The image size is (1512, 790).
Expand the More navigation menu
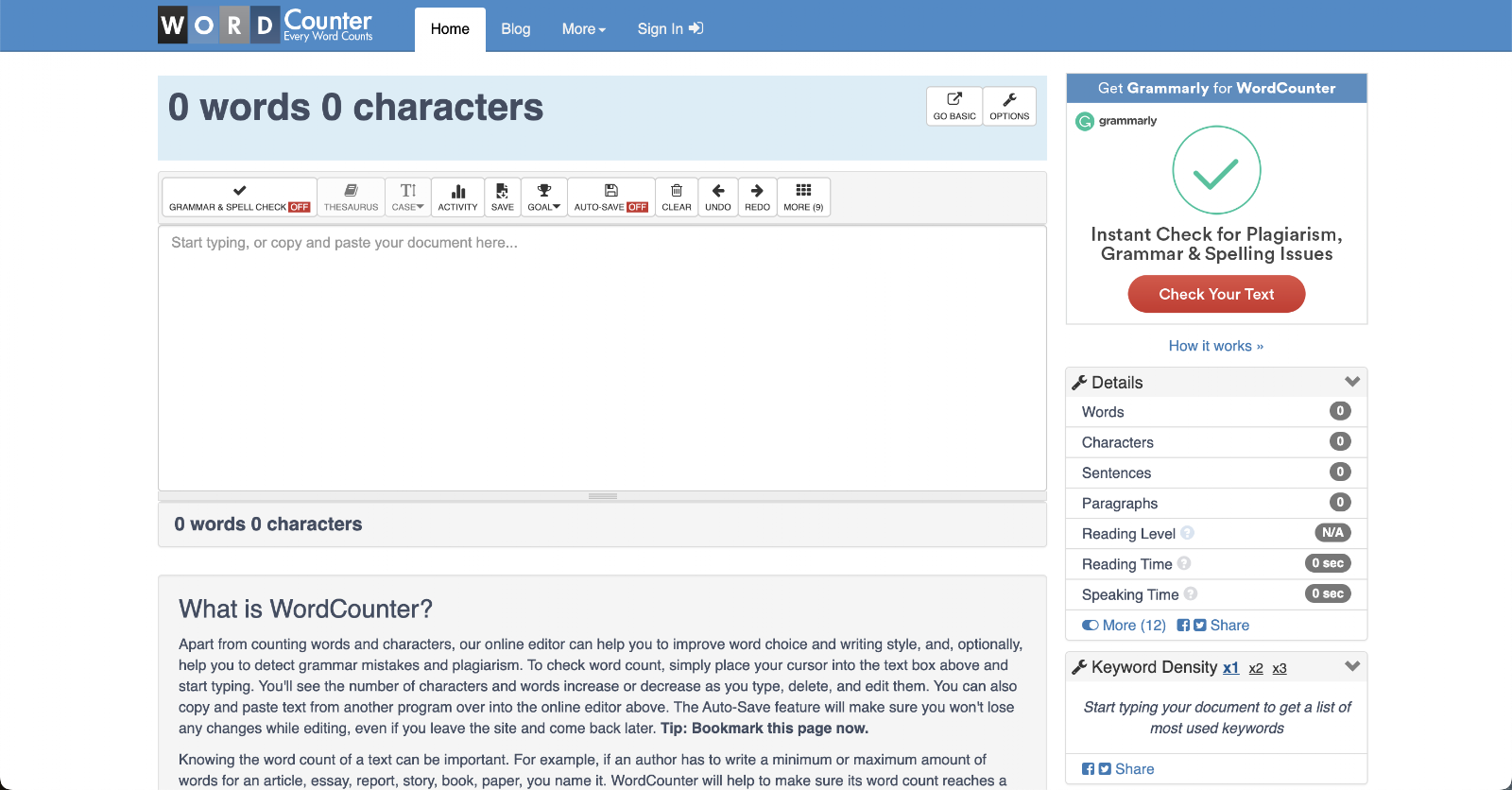[x=584, y=29]
